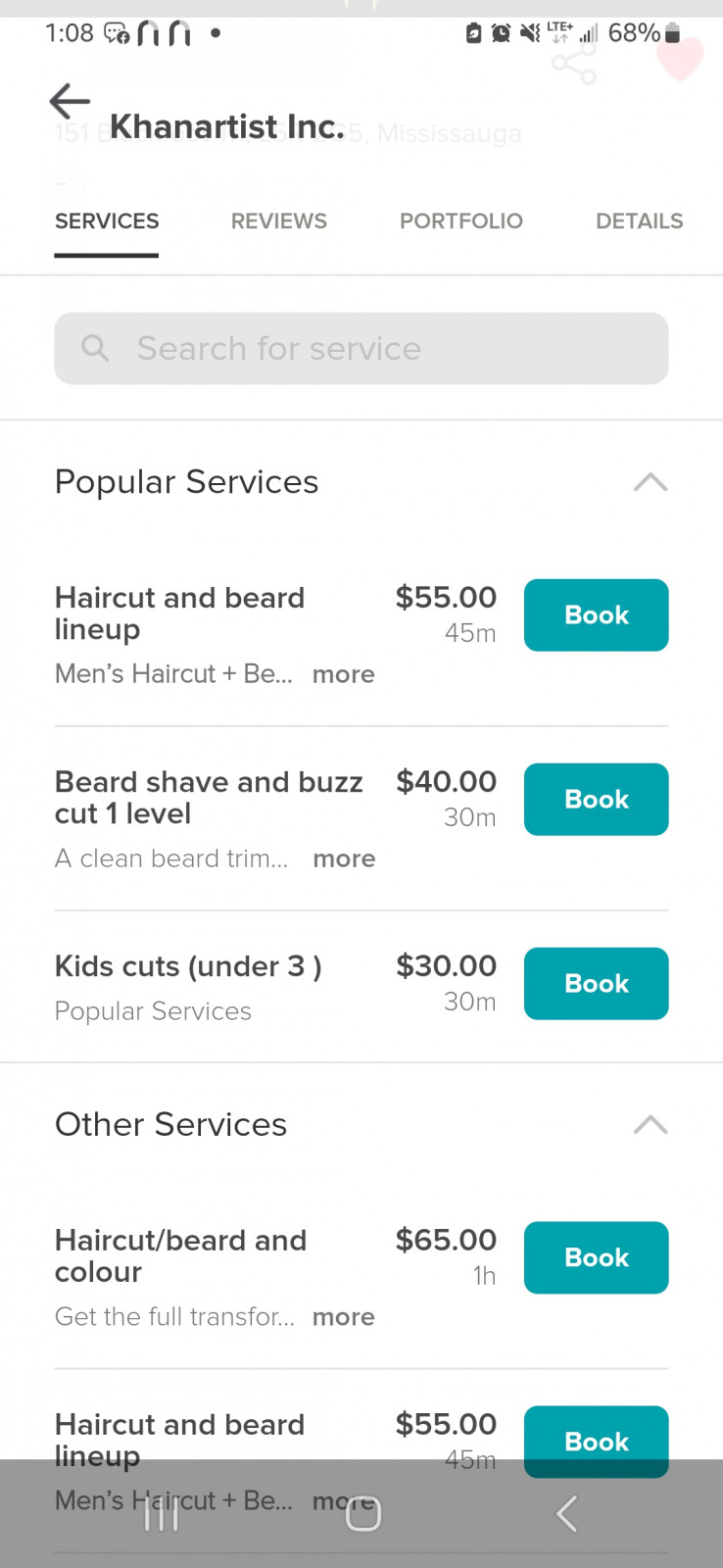
Task: Book the $40.00 beard shave and buzz cut
Action: coord(596,800)
